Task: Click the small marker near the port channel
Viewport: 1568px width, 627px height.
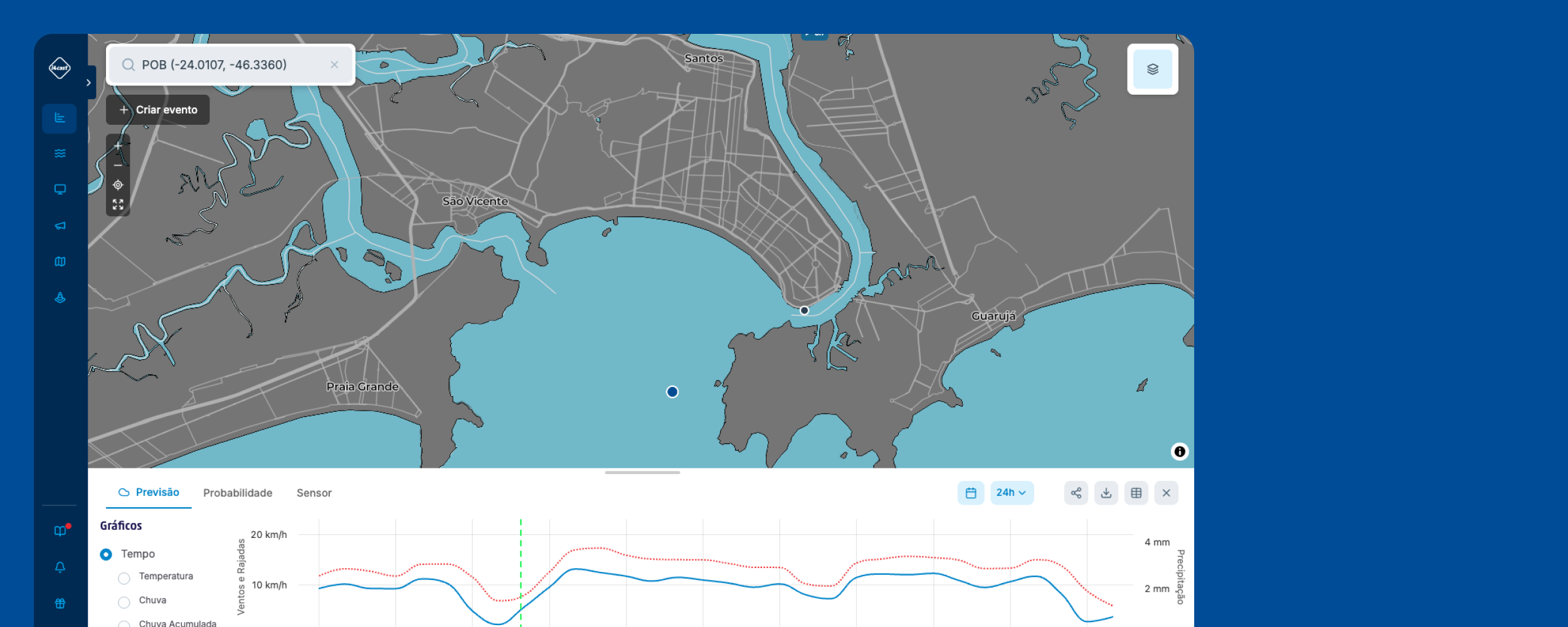Action: coord(804,310)
